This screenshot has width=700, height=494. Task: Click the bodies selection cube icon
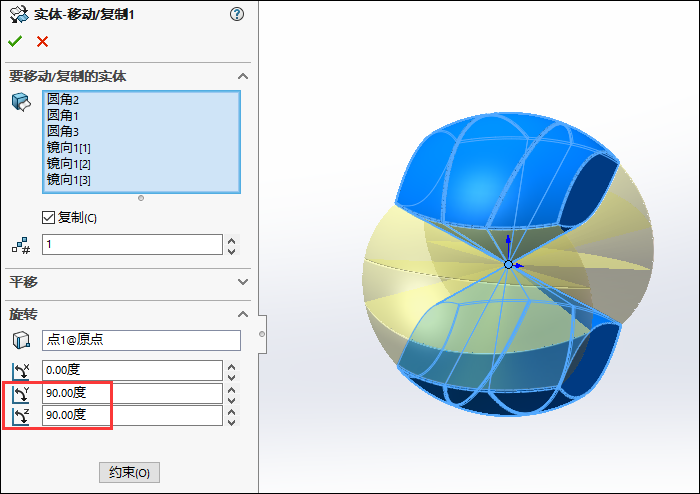pyautogui.click(x=21, y=102)
